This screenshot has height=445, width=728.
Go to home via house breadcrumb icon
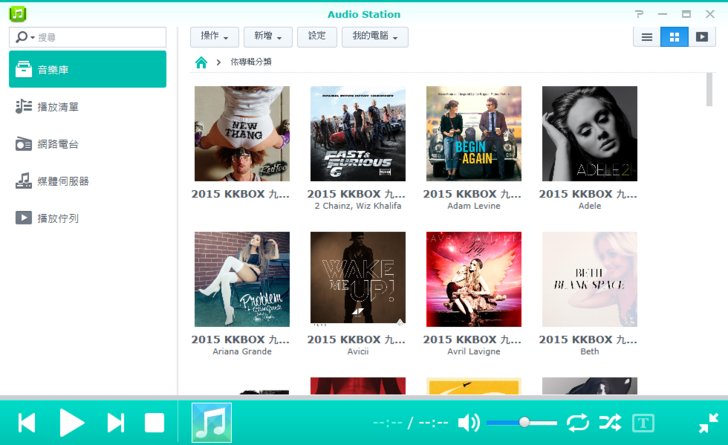point(201,62)
